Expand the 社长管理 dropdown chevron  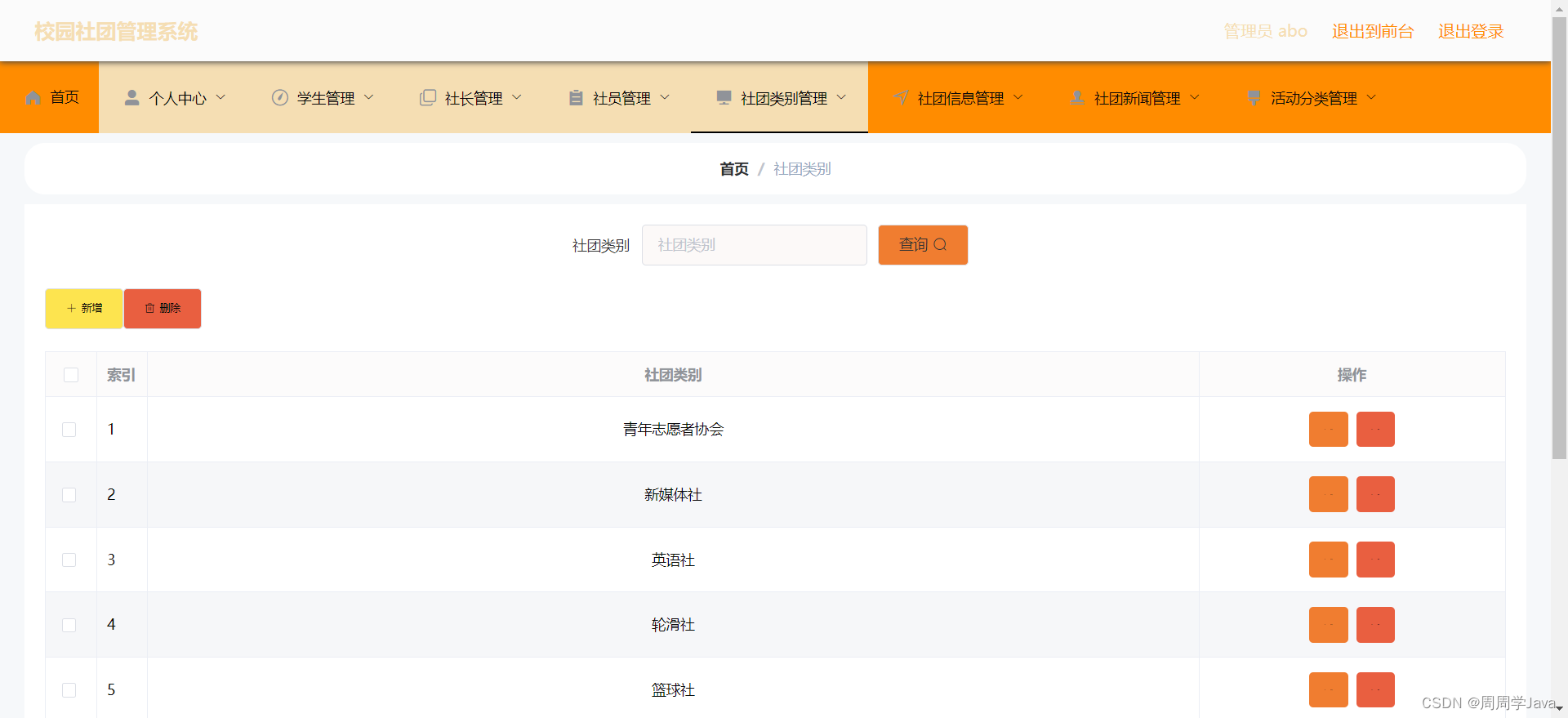(x=516, y=97)
